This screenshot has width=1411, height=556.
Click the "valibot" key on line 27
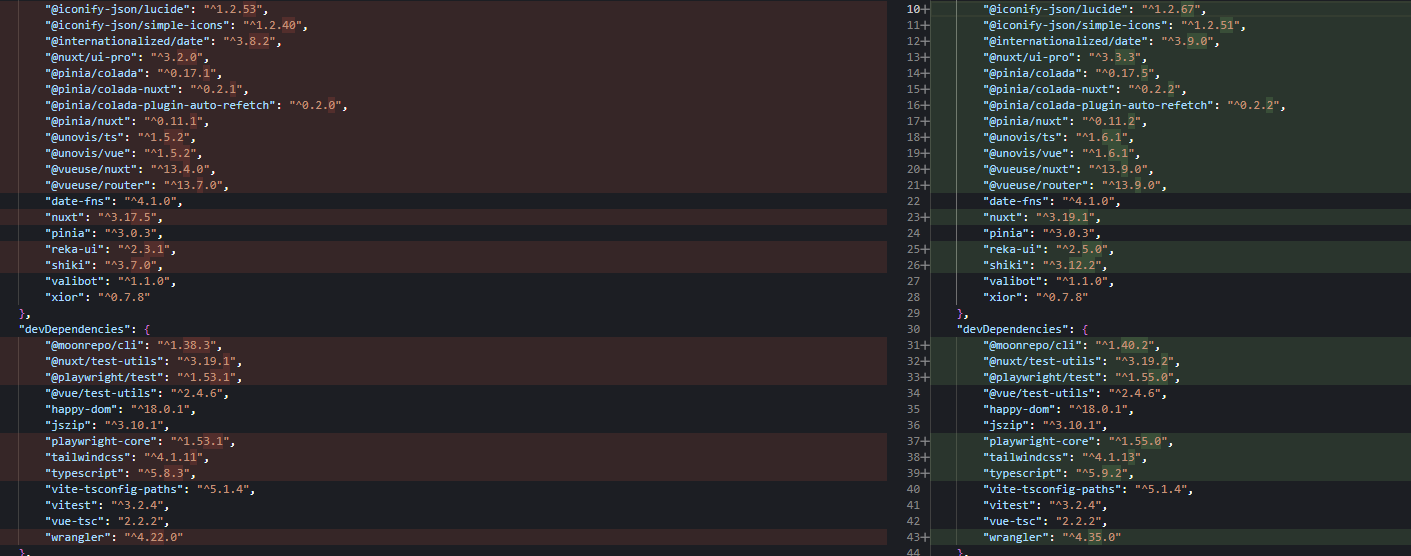point(1013,281)
